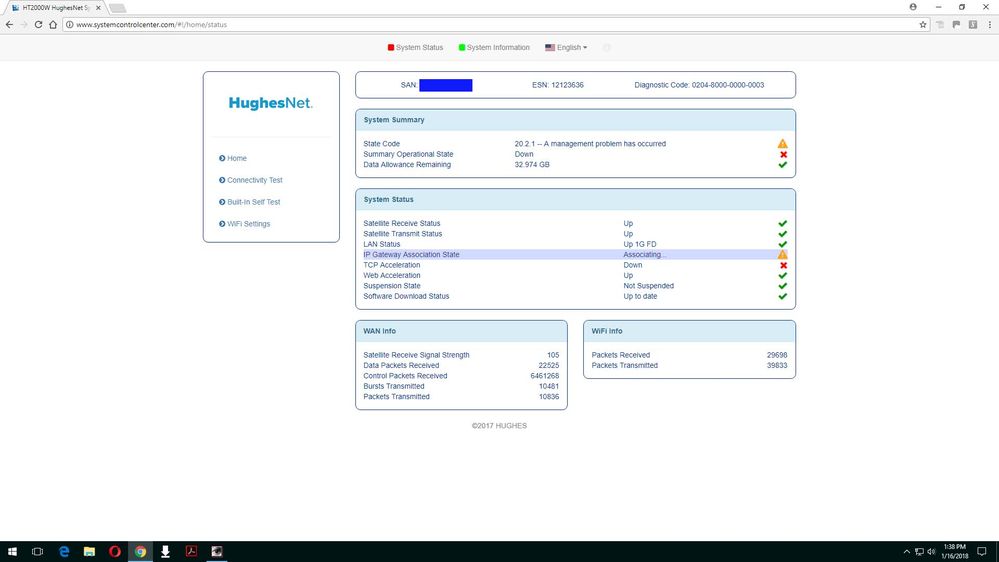Open the green System Information link
This screenshot has height=562, width=999.
tap(494, 48)
